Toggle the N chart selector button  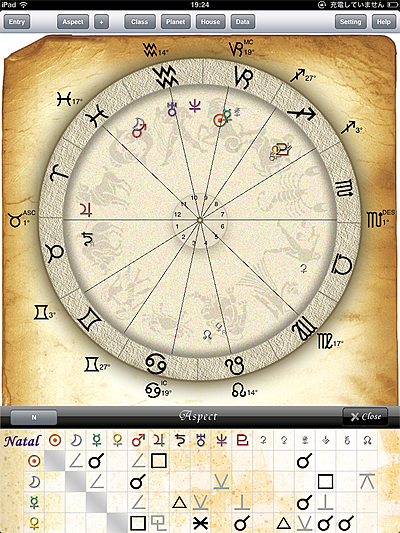(x=34, y=417)
